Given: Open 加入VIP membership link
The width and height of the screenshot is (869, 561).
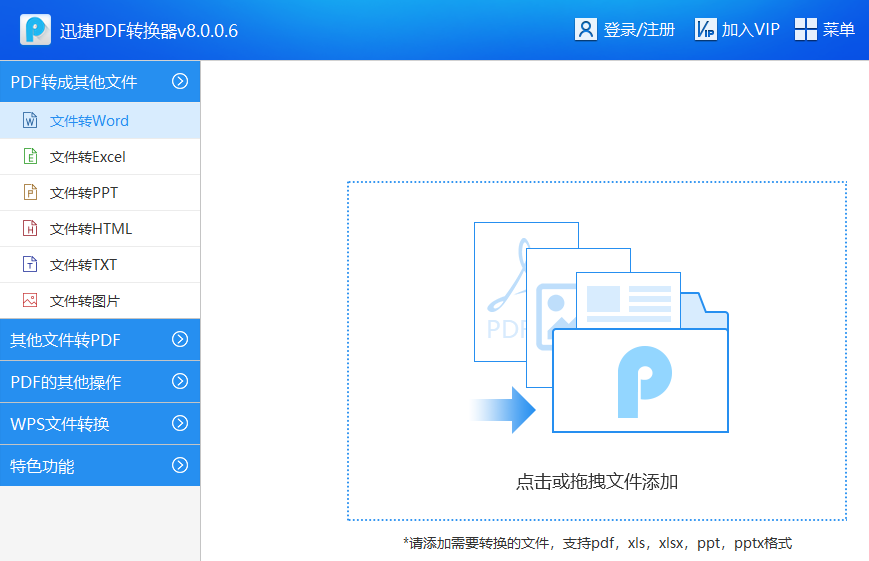Looking at the screenshot, I should 750,29.
